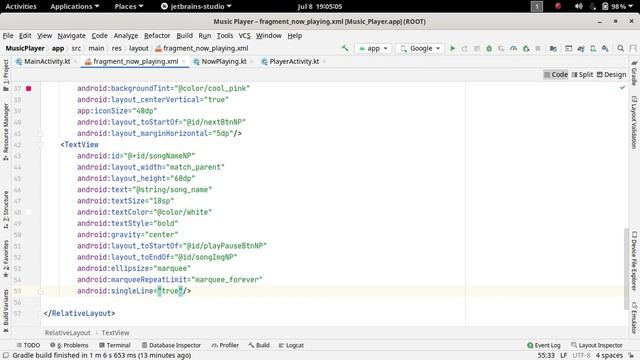The image size is (640, 360).
Task: Click the system volume icon
Action: tap(578, 6)
